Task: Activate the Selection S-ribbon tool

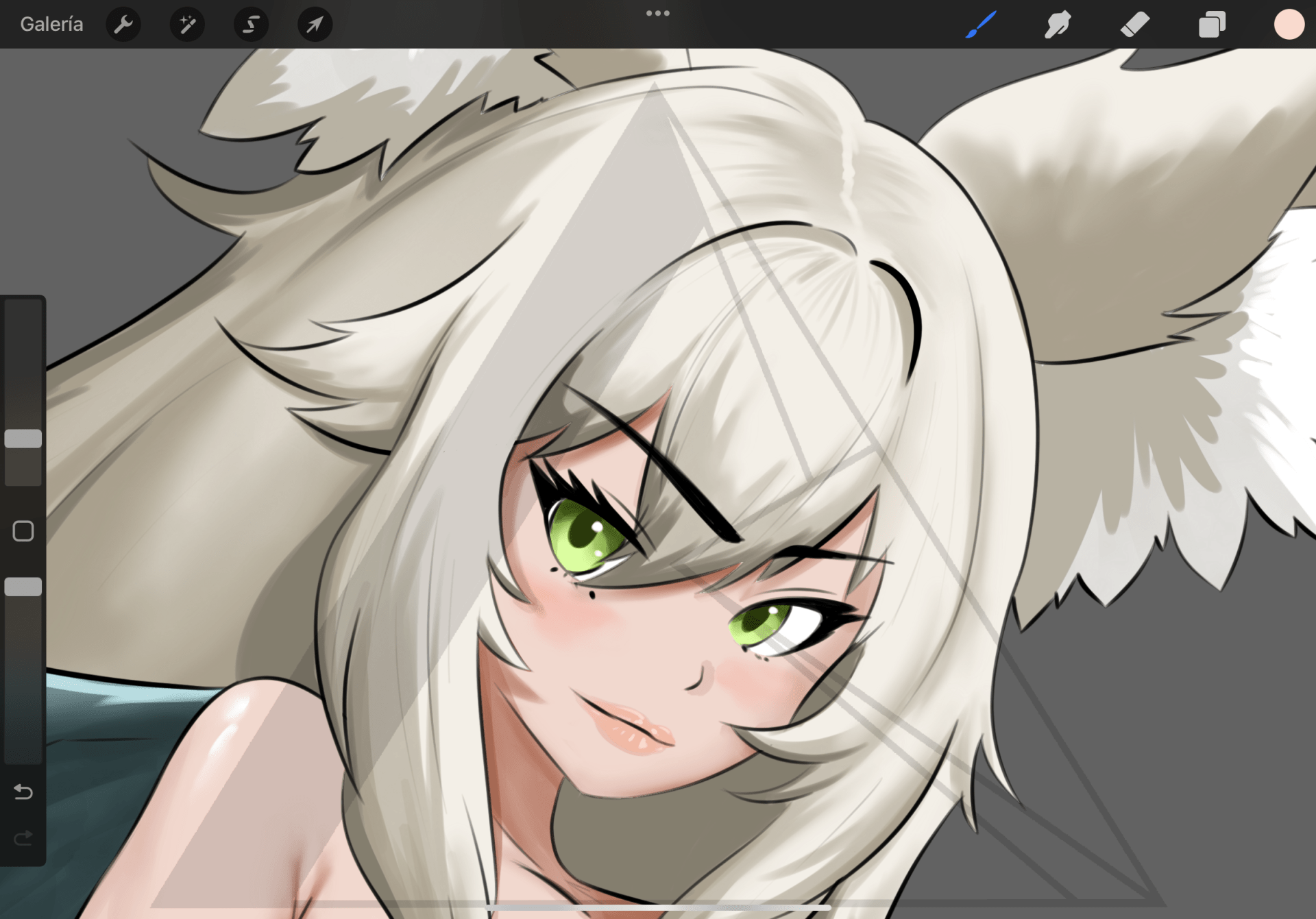Action: pyautogui.click(x=251, y=25)
